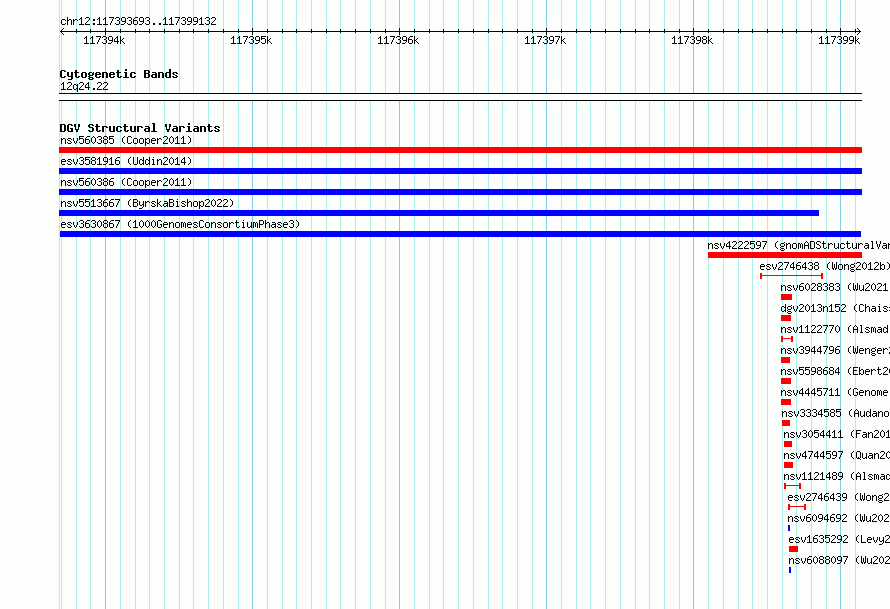
Task: Open esv3630867 (1000GenomesConsortiumPhase3) label
Action: click(180, 224)
